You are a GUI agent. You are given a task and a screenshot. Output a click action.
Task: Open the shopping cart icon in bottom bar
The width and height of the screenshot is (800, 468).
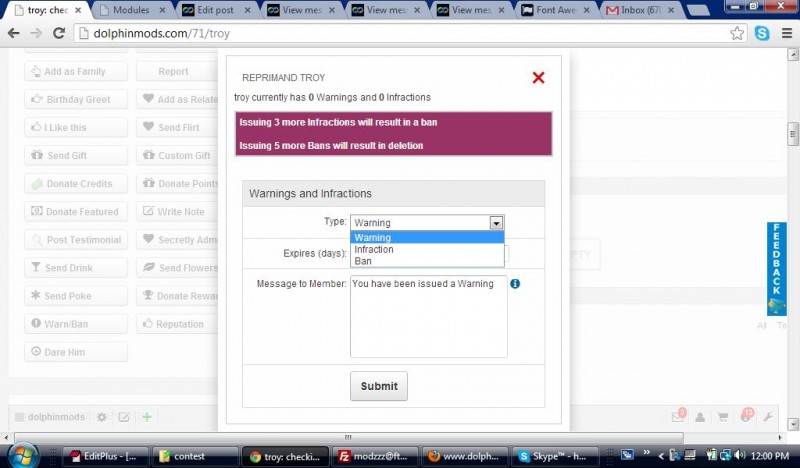(x=723, y=417)
